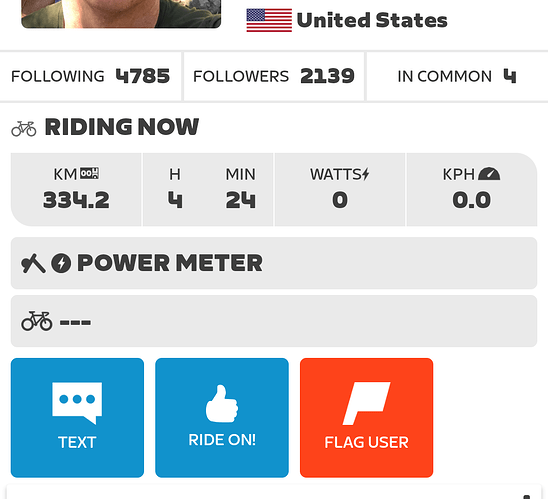Click the lightning bolt next to WATTS

(x=366, y=174)
